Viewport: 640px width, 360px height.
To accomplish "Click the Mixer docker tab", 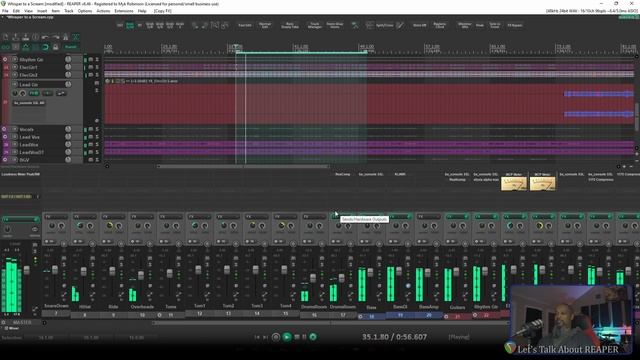I will pyautogui.click(x=11, y=328).
